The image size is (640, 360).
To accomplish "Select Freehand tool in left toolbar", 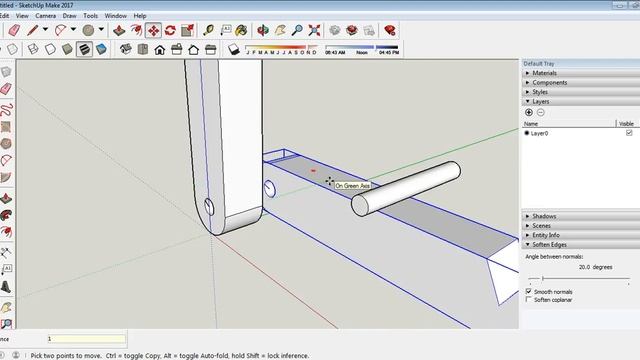I will [6, 109].
